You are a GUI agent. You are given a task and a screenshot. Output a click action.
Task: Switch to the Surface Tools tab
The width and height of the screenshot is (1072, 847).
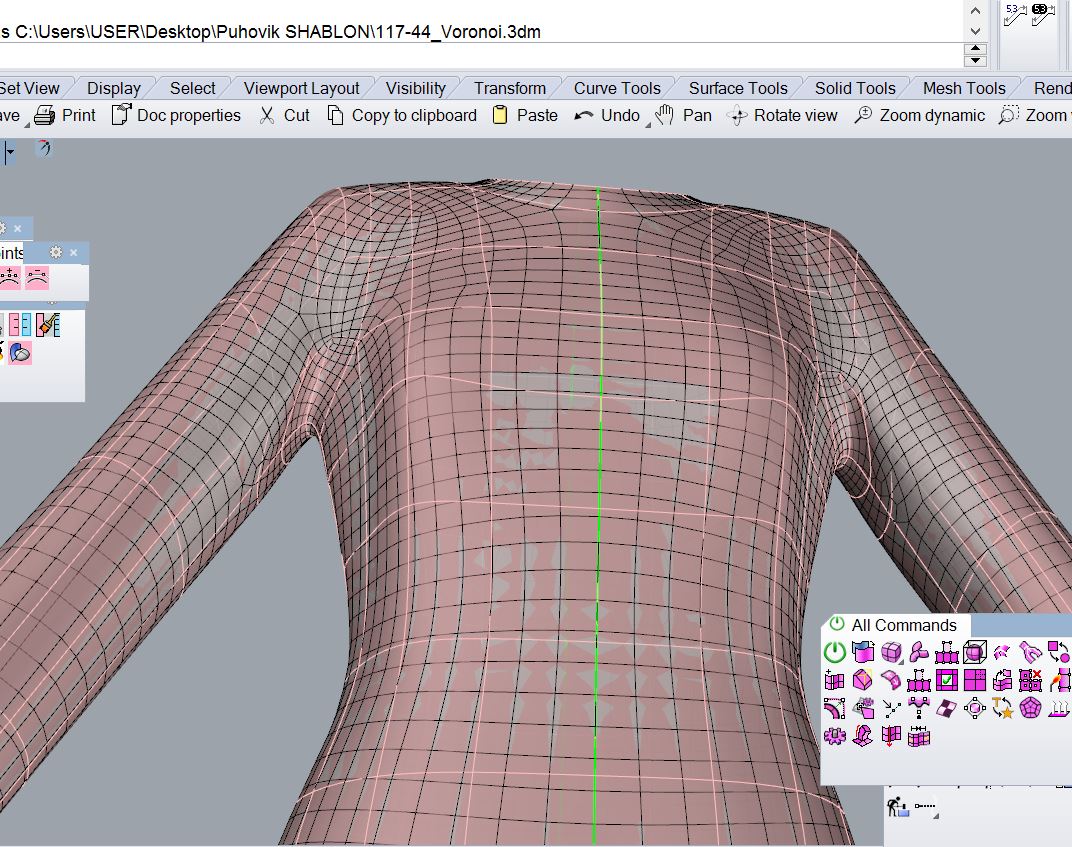[x=738, y=88]
